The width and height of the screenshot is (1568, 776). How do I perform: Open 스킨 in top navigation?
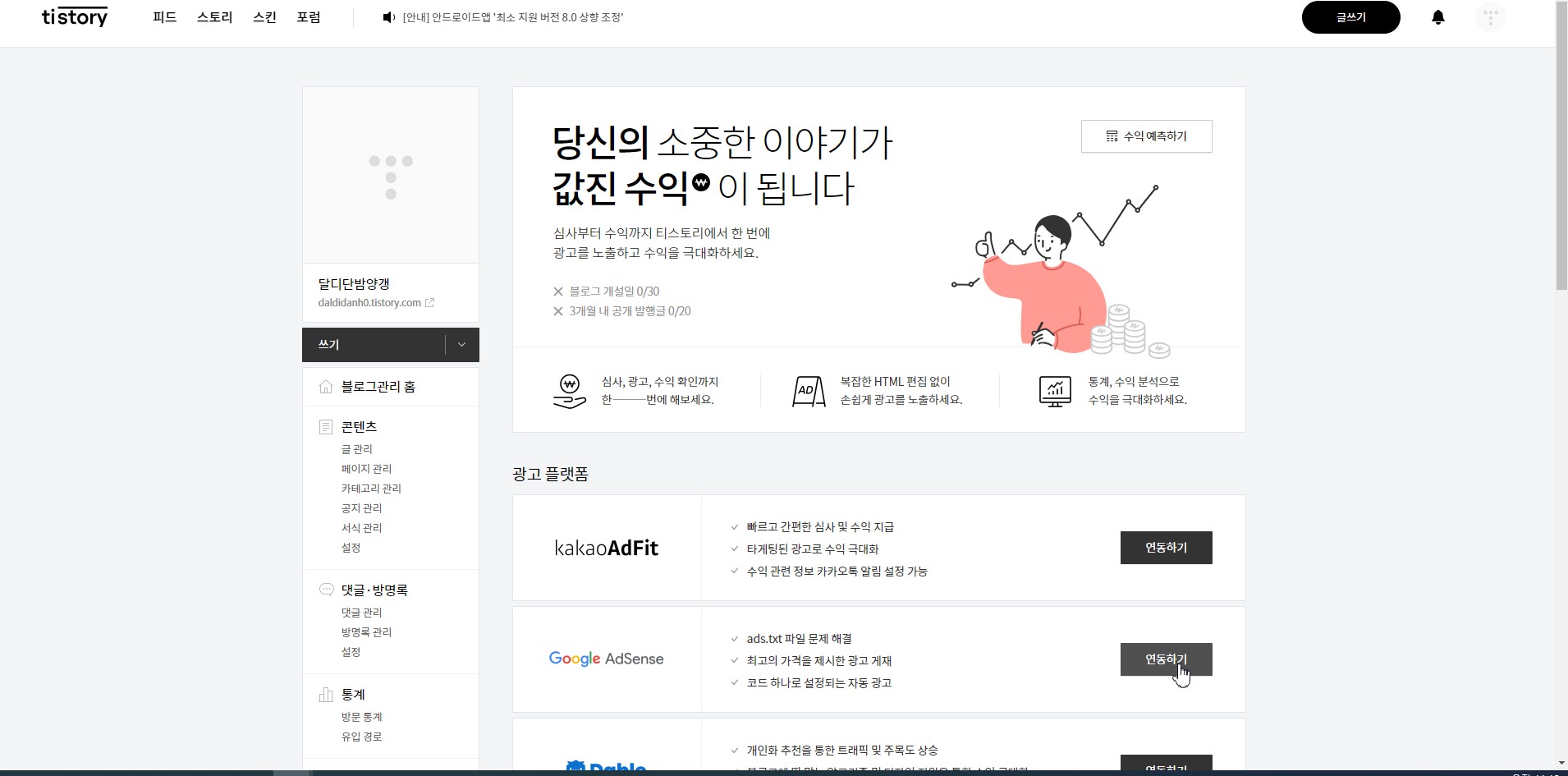pos(264,17)
